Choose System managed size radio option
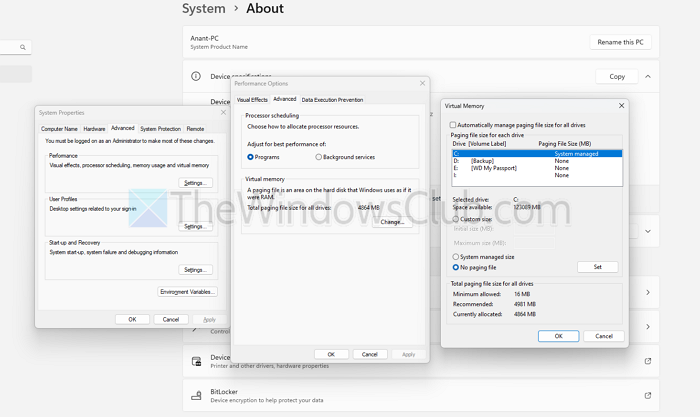The width and height of the screenshot is (700, 417). (455, 257)
